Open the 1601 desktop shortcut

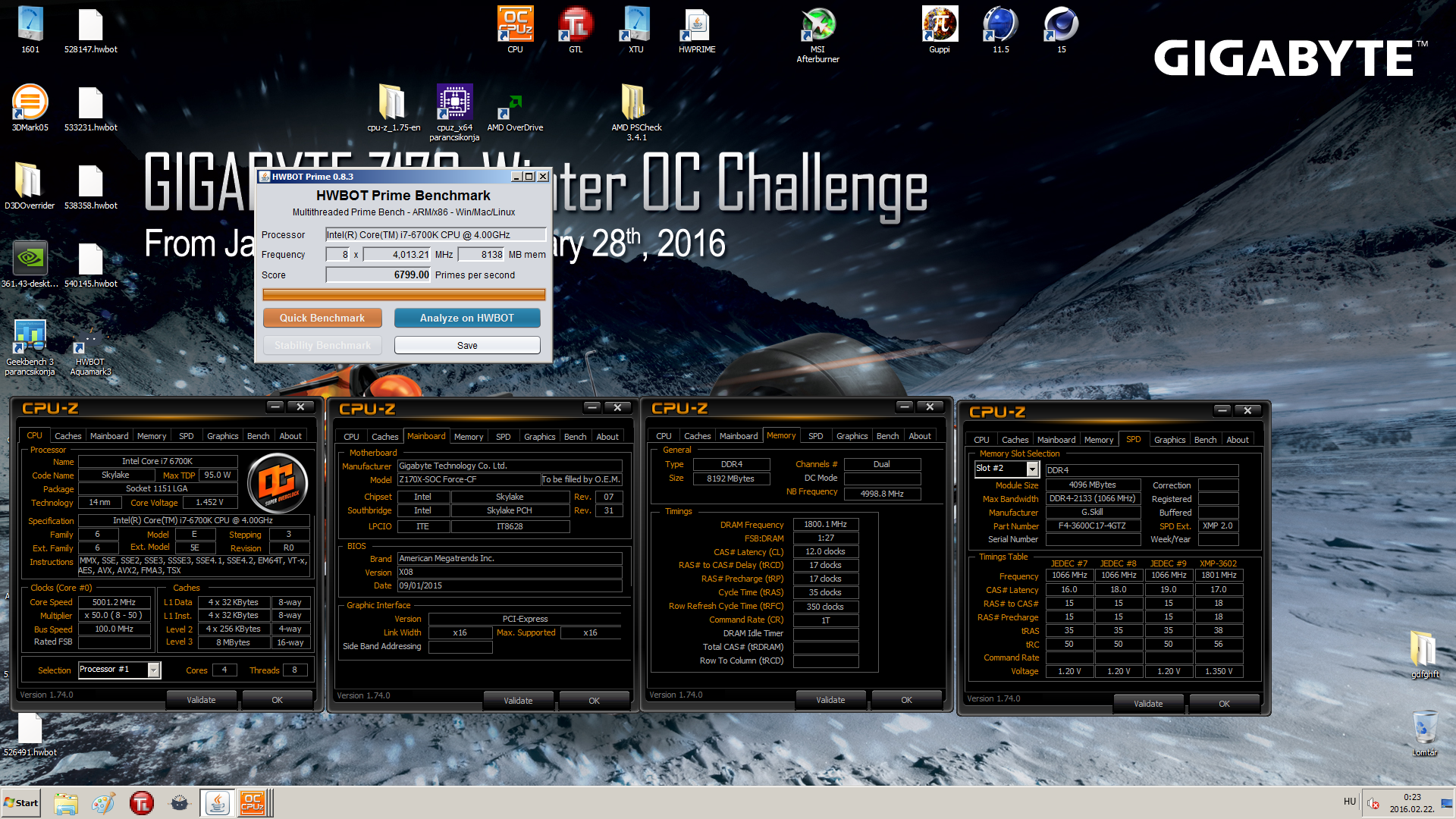click(x=30, y=30)
